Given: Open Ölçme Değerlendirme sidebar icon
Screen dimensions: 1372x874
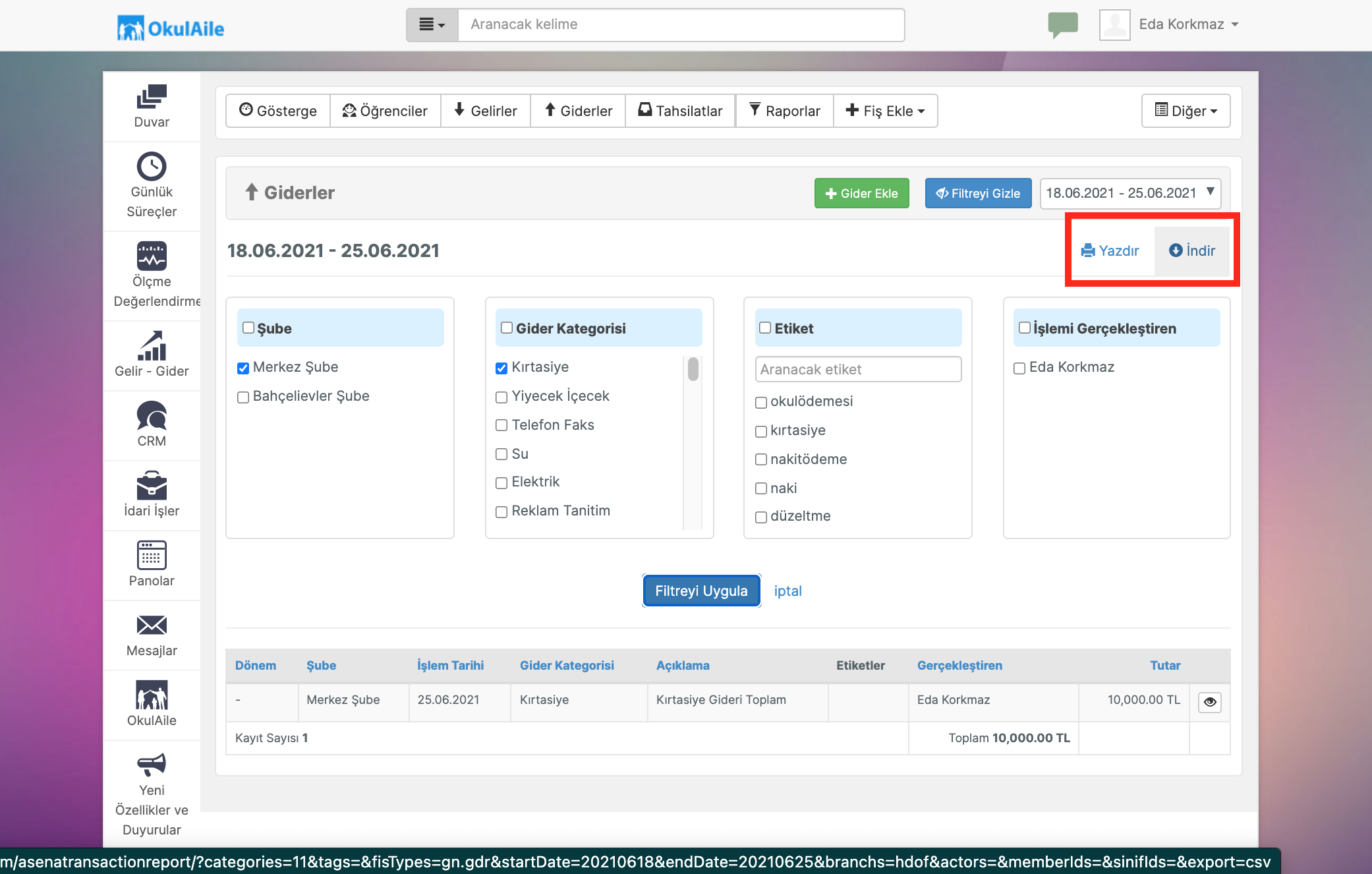Looking at the screenshot, I should [152, 256].
